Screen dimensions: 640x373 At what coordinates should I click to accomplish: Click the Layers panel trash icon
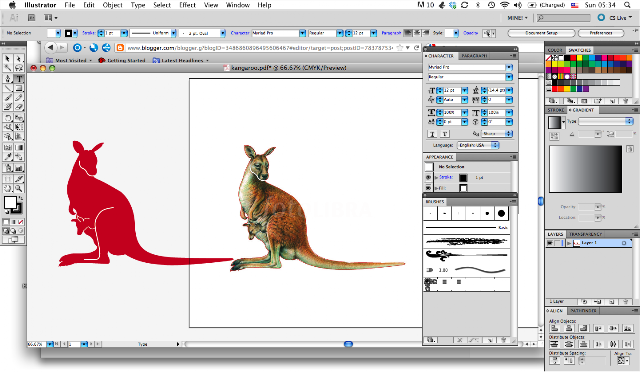tap(625, 302)
